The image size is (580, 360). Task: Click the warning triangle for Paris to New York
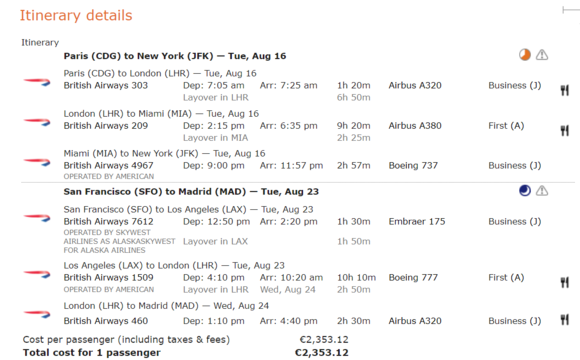[542, 55]
